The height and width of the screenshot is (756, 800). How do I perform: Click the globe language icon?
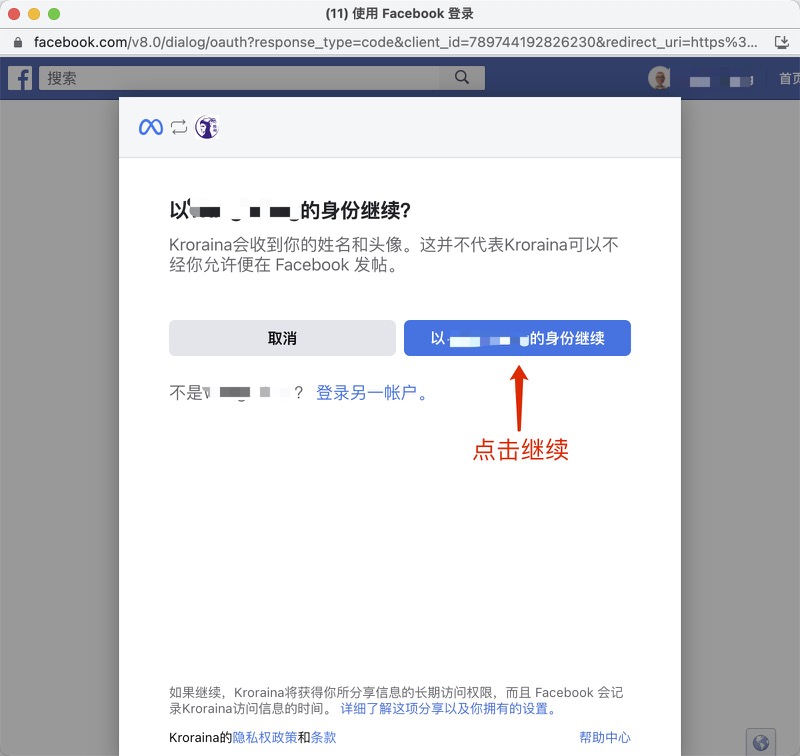761,742
